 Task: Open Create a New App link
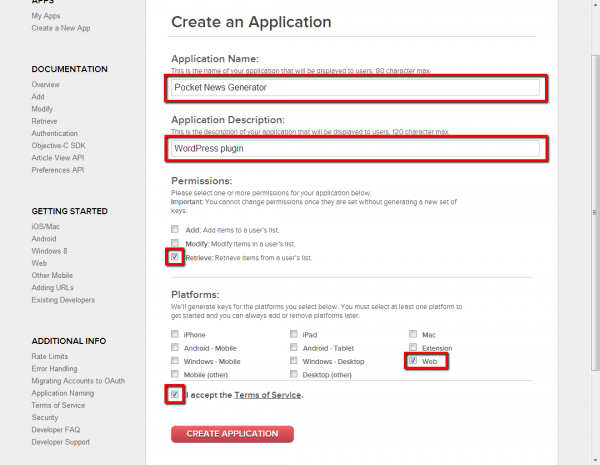[61, 28]
